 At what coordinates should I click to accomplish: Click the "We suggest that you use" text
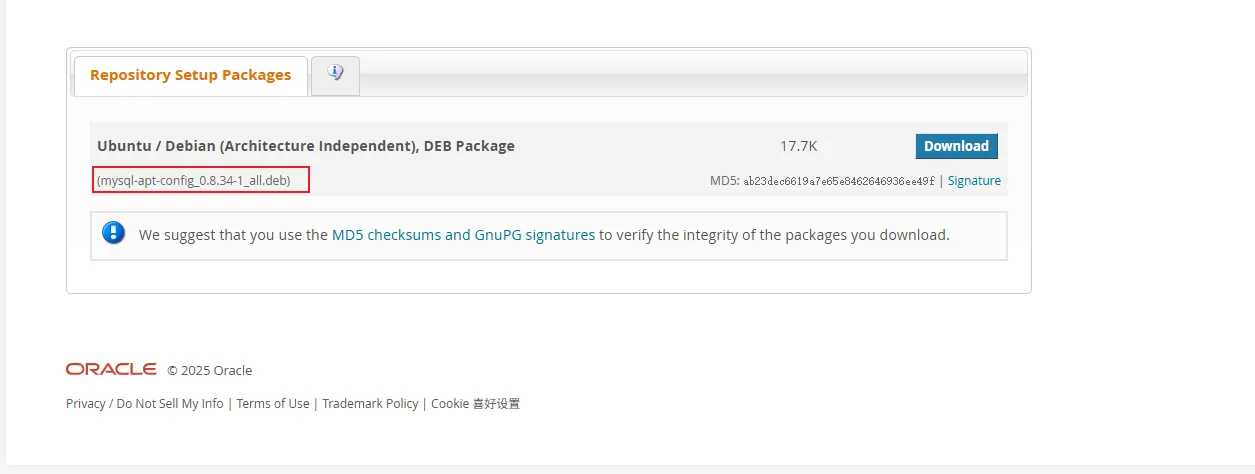[x=233, y=235]
